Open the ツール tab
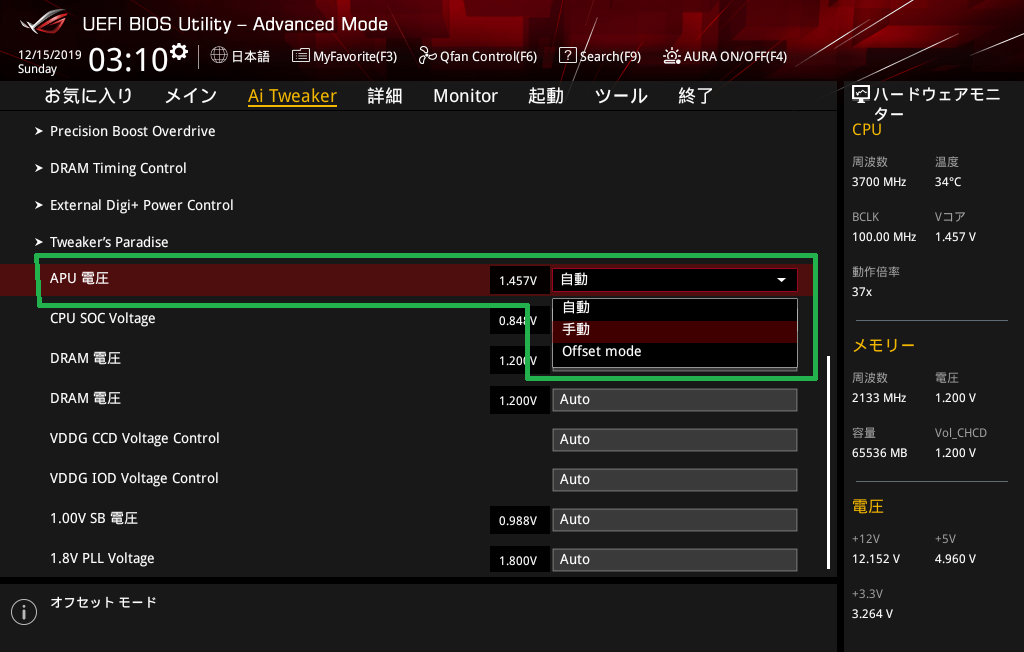Viewport: 1024px width, 652px height. (x=620, y=96)
